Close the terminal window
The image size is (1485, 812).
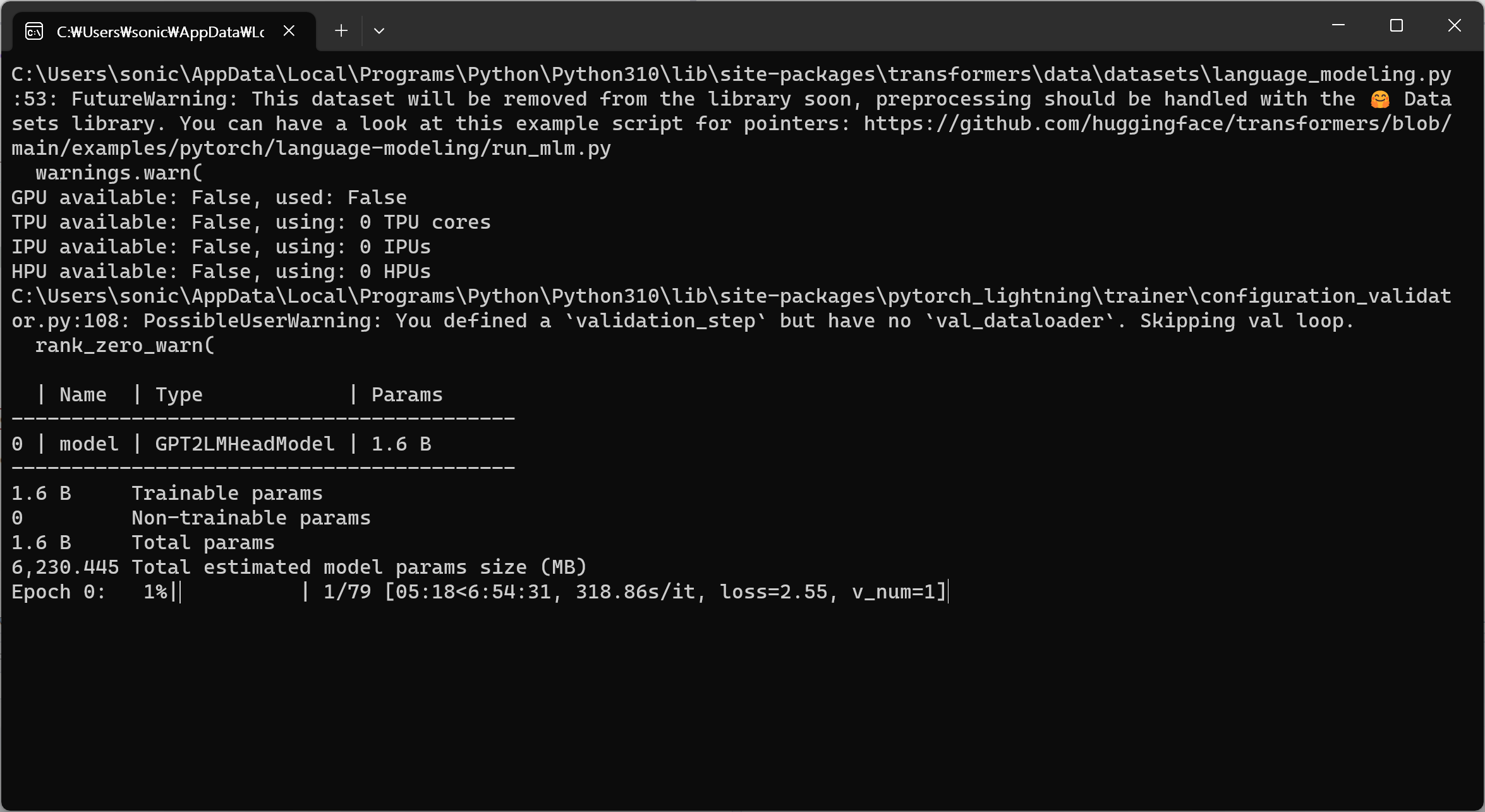click(x=1454, y=26)
